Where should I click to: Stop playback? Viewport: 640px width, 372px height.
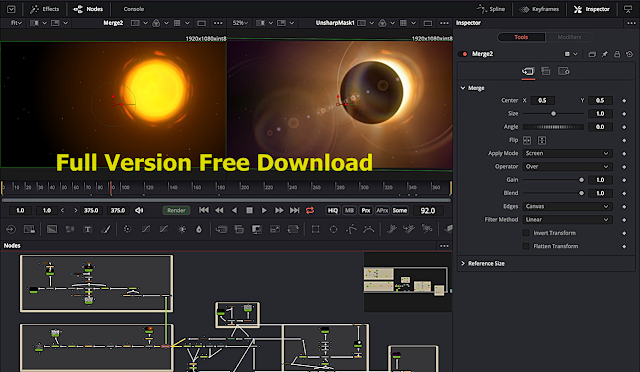point(249,210)
